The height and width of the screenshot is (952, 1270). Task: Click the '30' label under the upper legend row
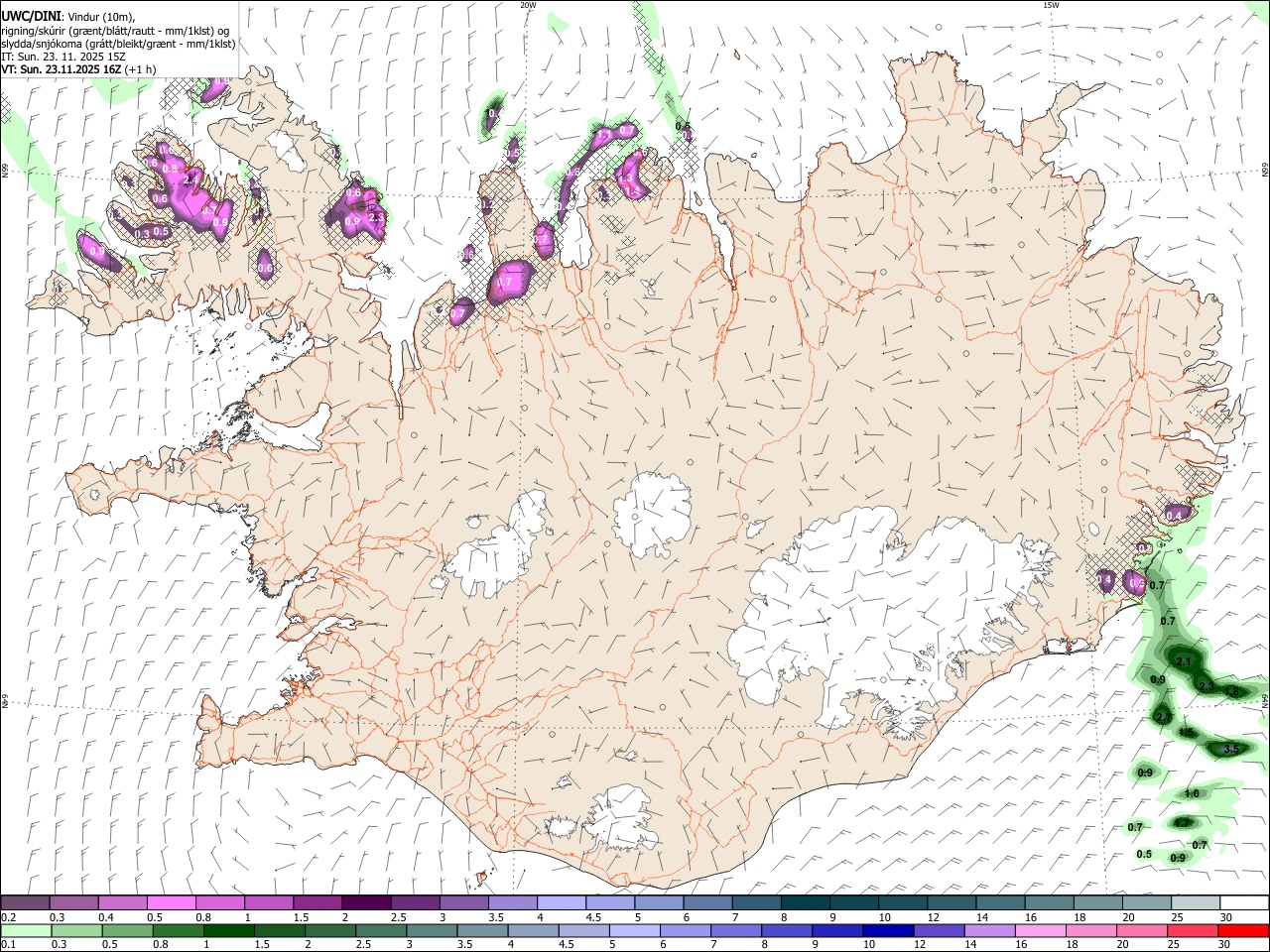(1225, 917)
